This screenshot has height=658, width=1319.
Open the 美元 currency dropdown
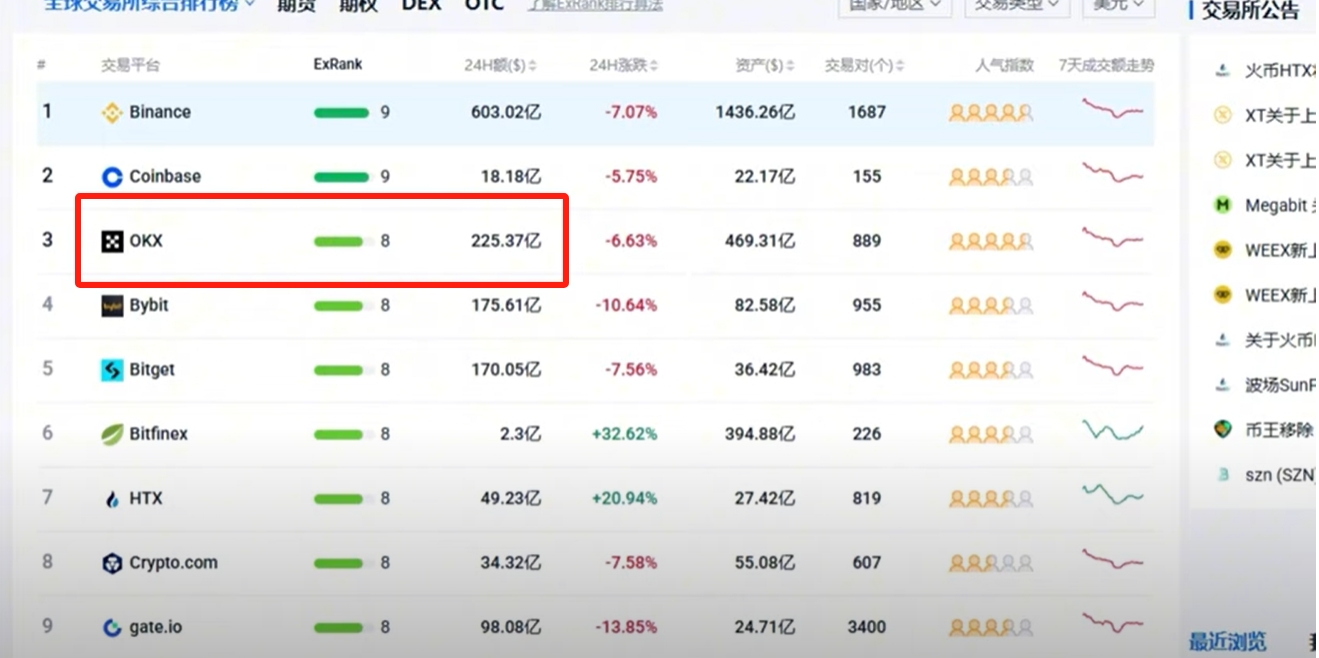1119,4
